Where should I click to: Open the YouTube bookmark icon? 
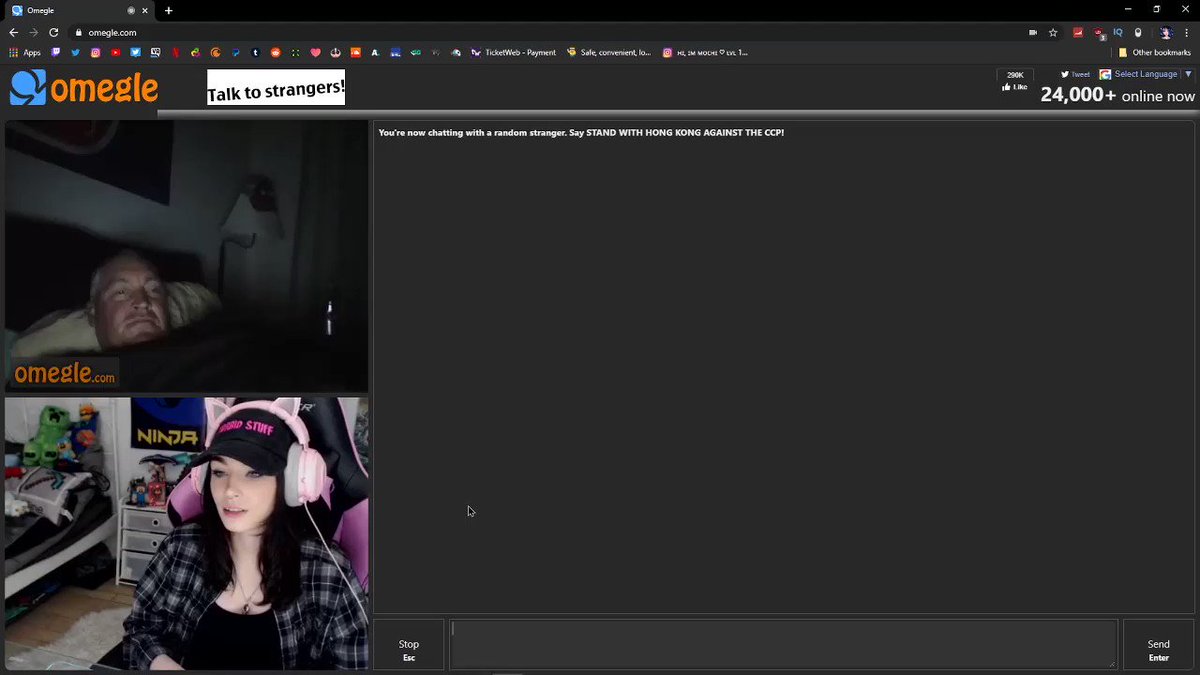(116, 52)
